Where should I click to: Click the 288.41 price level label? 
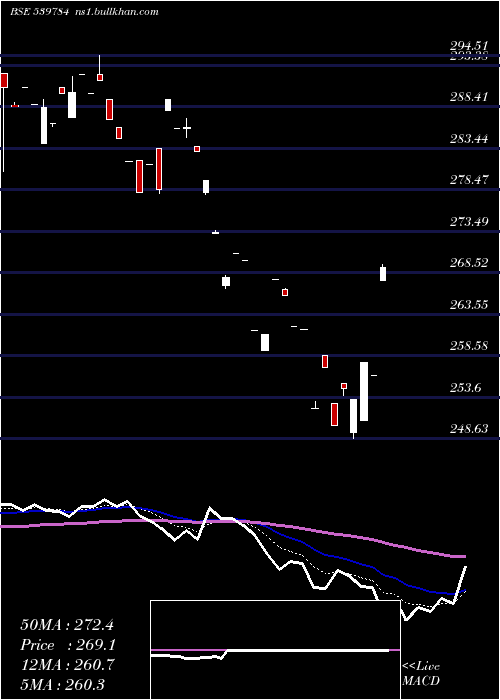(x=469, y=96)
